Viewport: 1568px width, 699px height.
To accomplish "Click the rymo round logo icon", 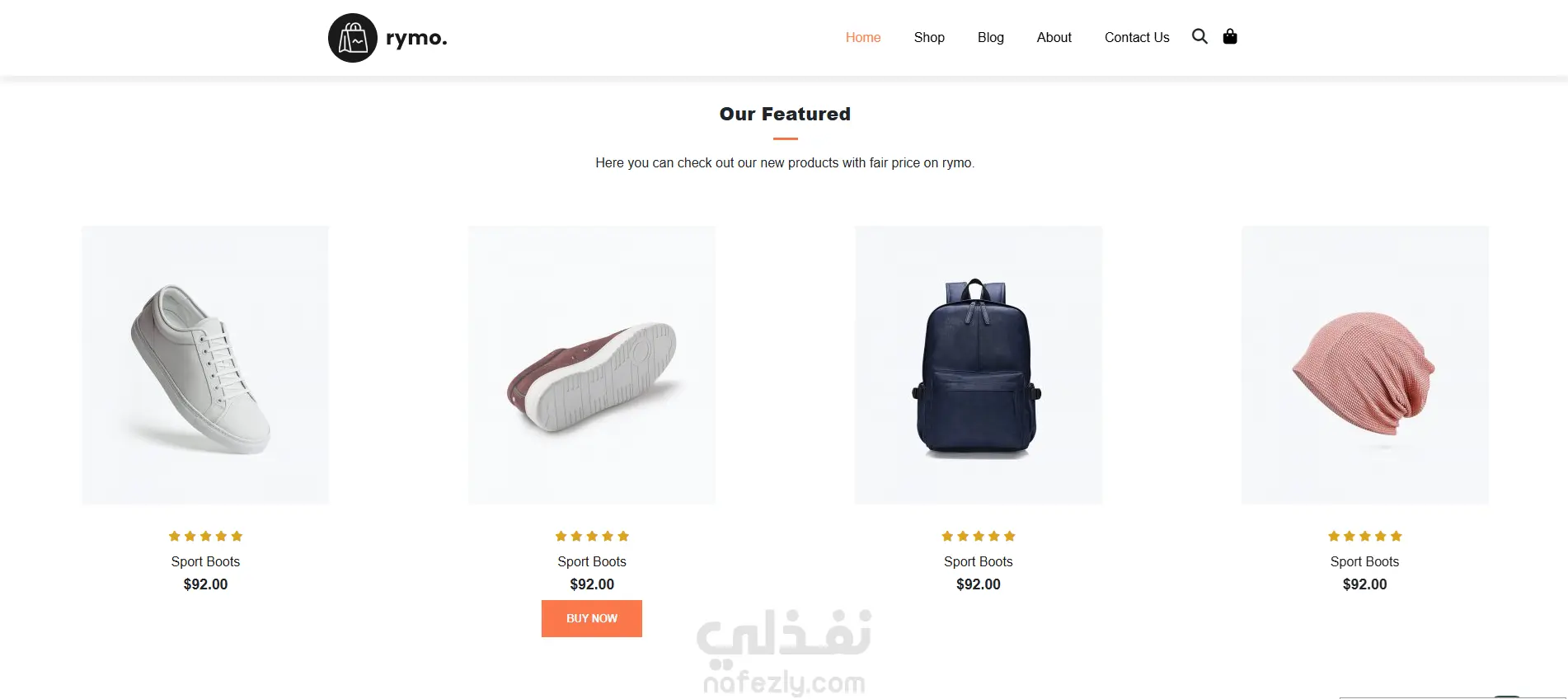I will [353, 38].
